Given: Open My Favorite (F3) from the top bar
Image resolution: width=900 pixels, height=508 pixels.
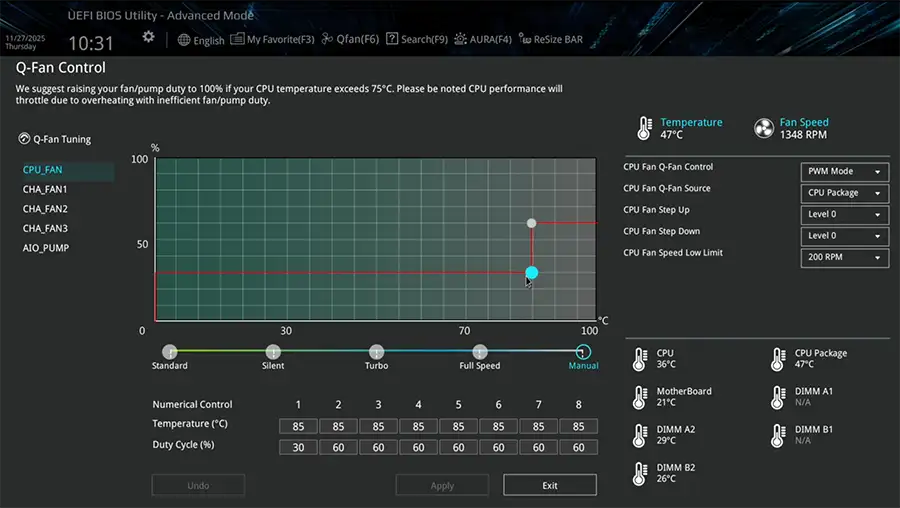Looking at the screenshot, I should pos(272,40).
